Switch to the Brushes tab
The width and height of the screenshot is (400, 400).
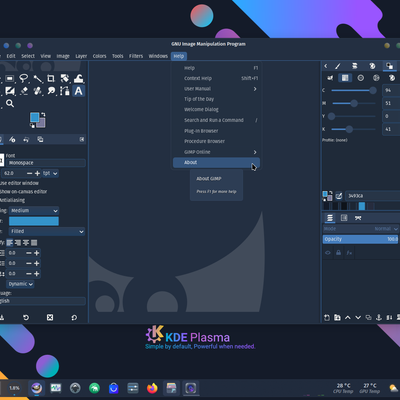point(338,66)
